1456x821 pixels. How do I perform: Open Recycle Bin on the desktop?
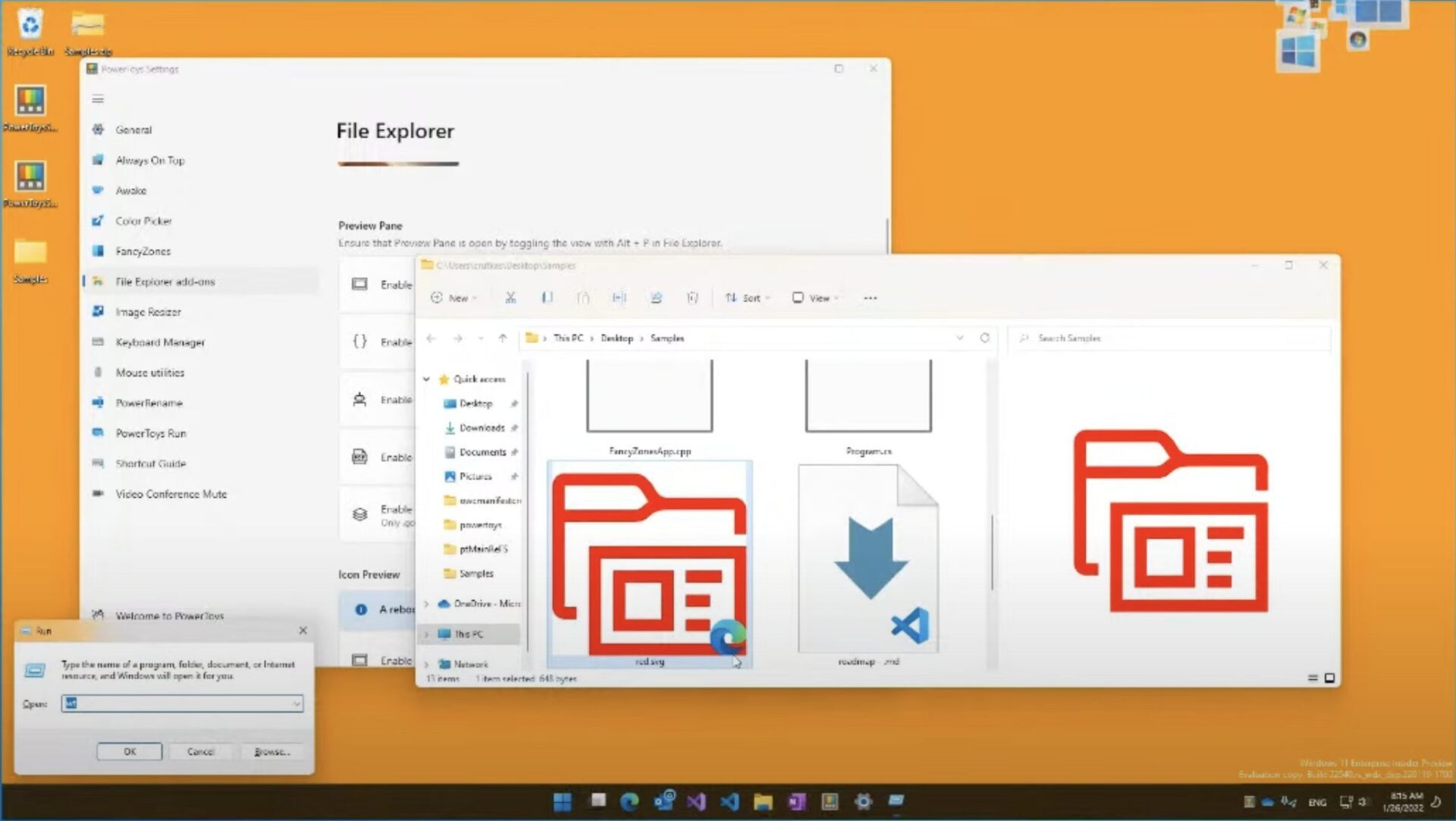point(30,32)
